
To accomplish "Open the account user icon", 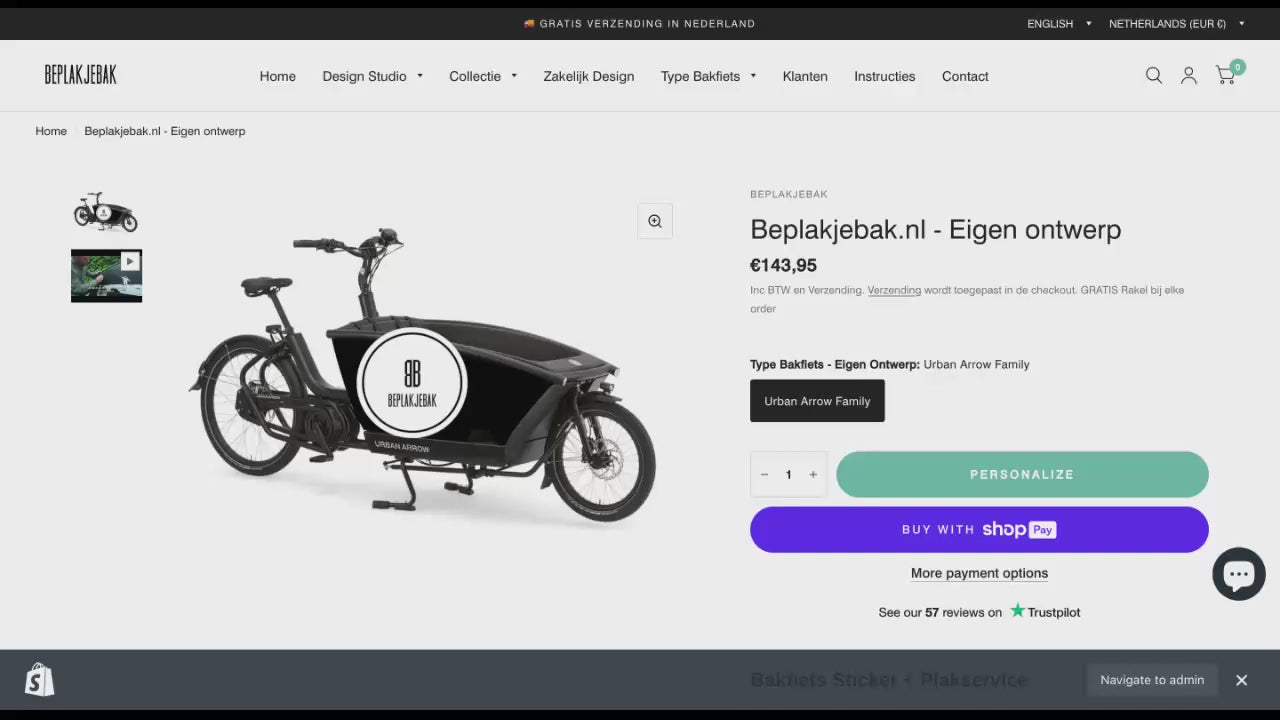I will tap(1189, 75).
